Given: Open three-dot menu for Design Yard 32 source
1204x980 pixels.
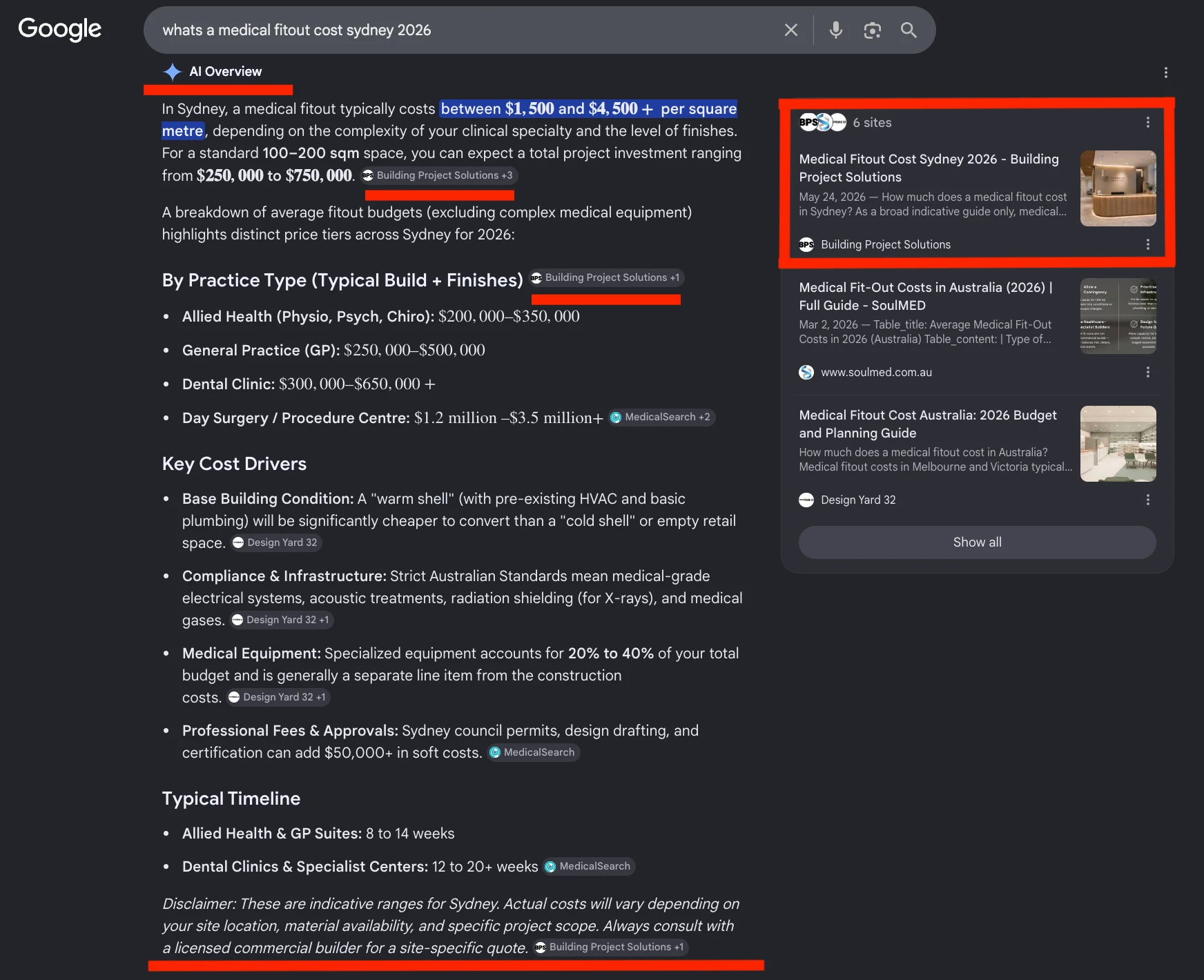Looking at the screenshot, I should coord(1148,500).
